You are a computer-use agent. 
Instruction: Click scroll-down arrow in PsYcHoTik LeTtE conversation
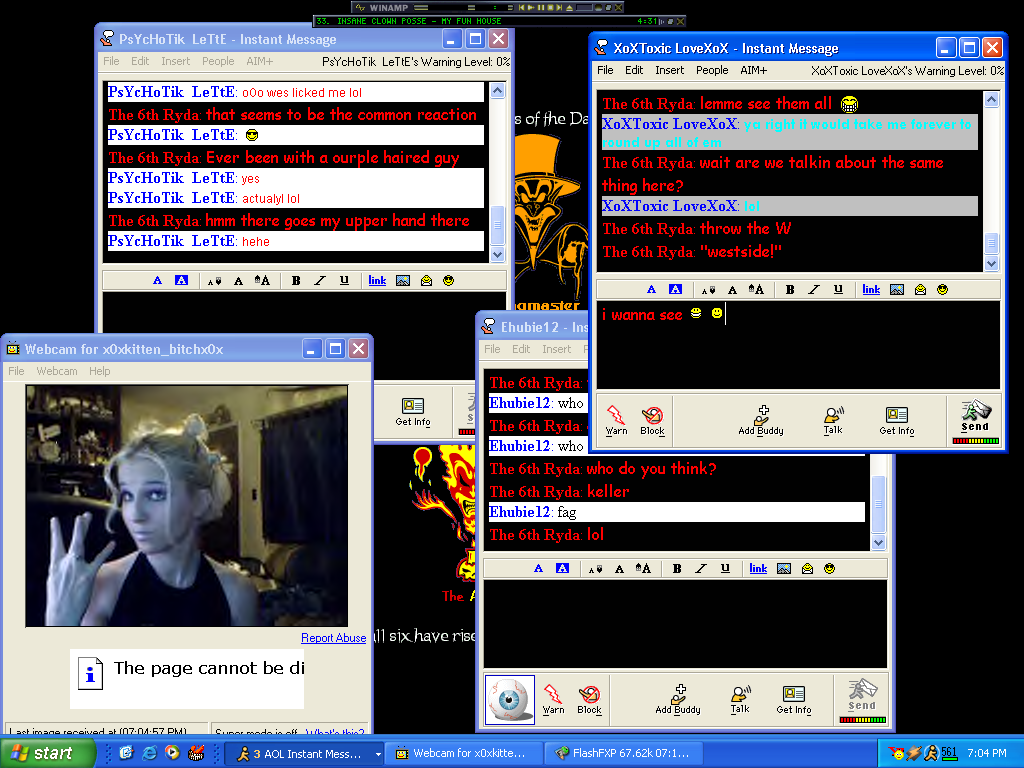point(497,255)
